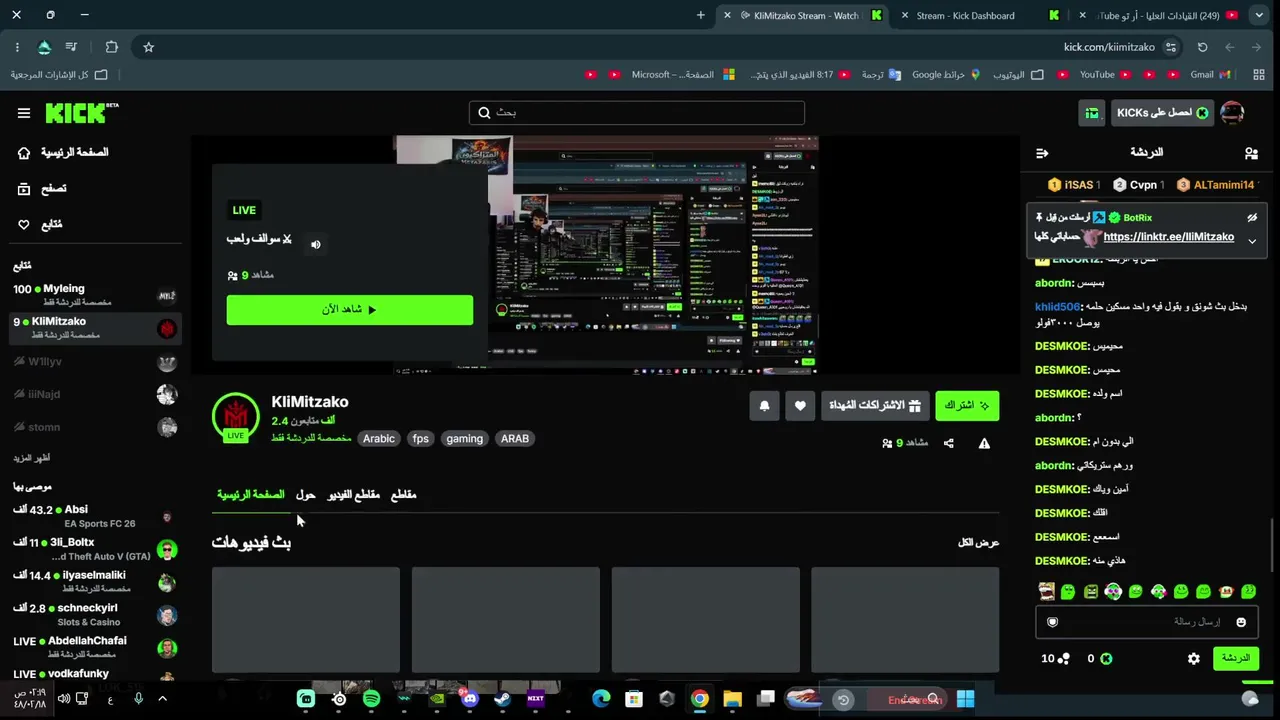Click the green Watch Now button
The height and width of the screenshot is (720, 1280).
coord(350,309)
